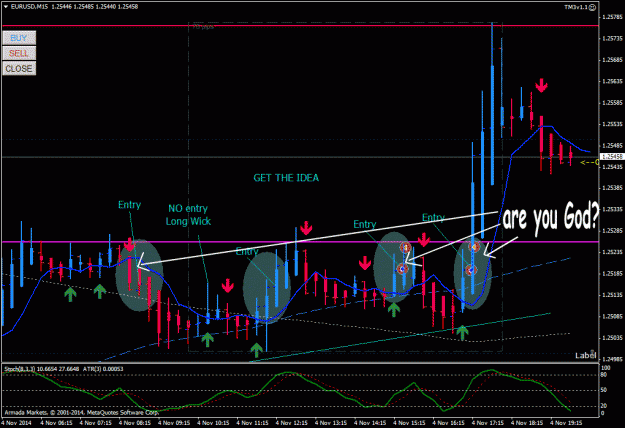Click the CLOSE order button
Screen dimensions: 625x428
pos(19,69)
